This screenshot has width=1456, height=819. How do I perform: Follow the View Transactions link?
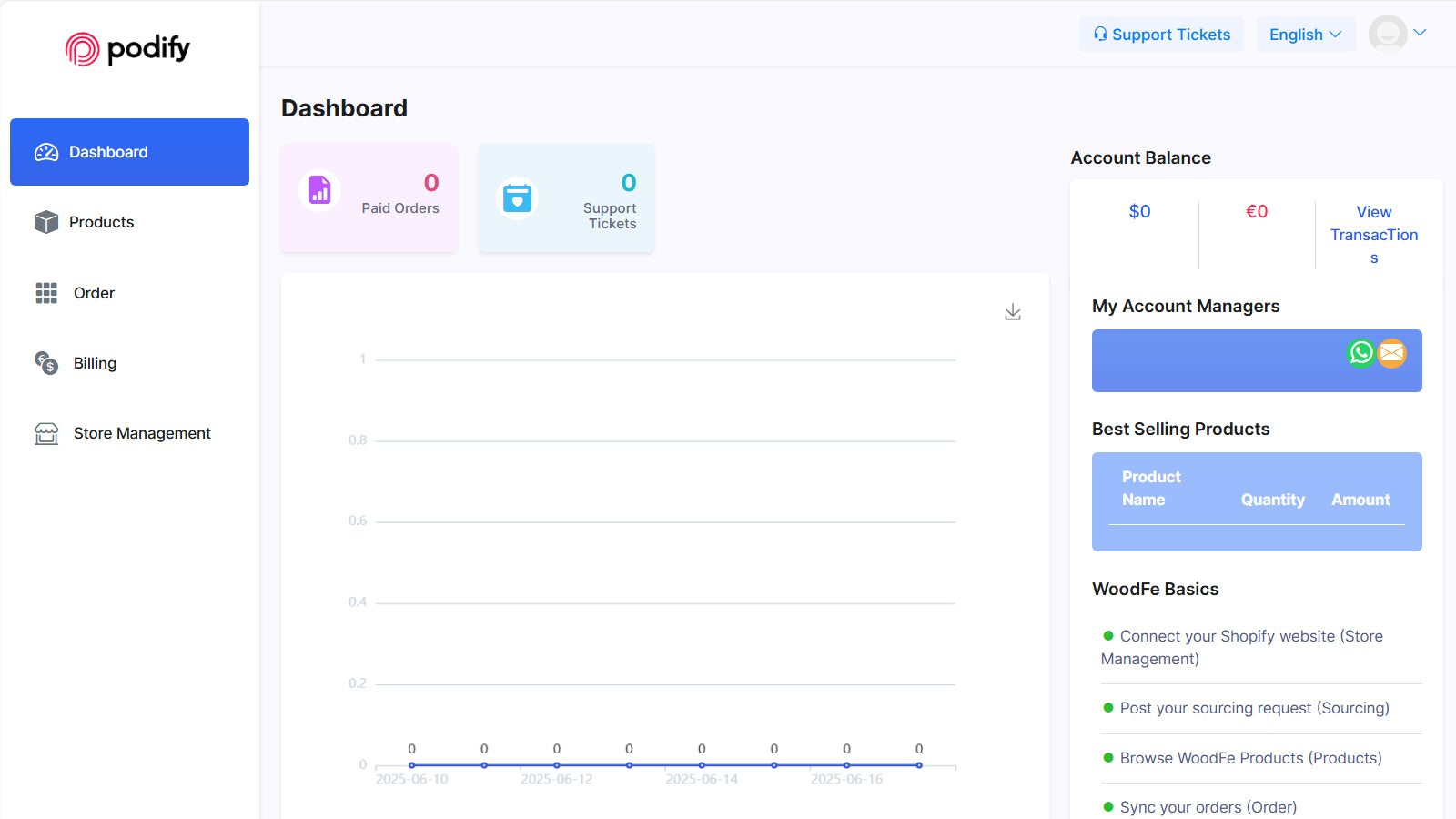pyautogui.click(x=1374, y=235)
